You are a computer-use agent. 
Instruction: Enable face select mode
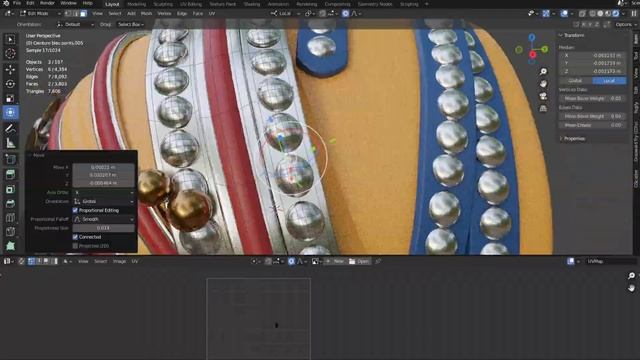click(83, 13)
